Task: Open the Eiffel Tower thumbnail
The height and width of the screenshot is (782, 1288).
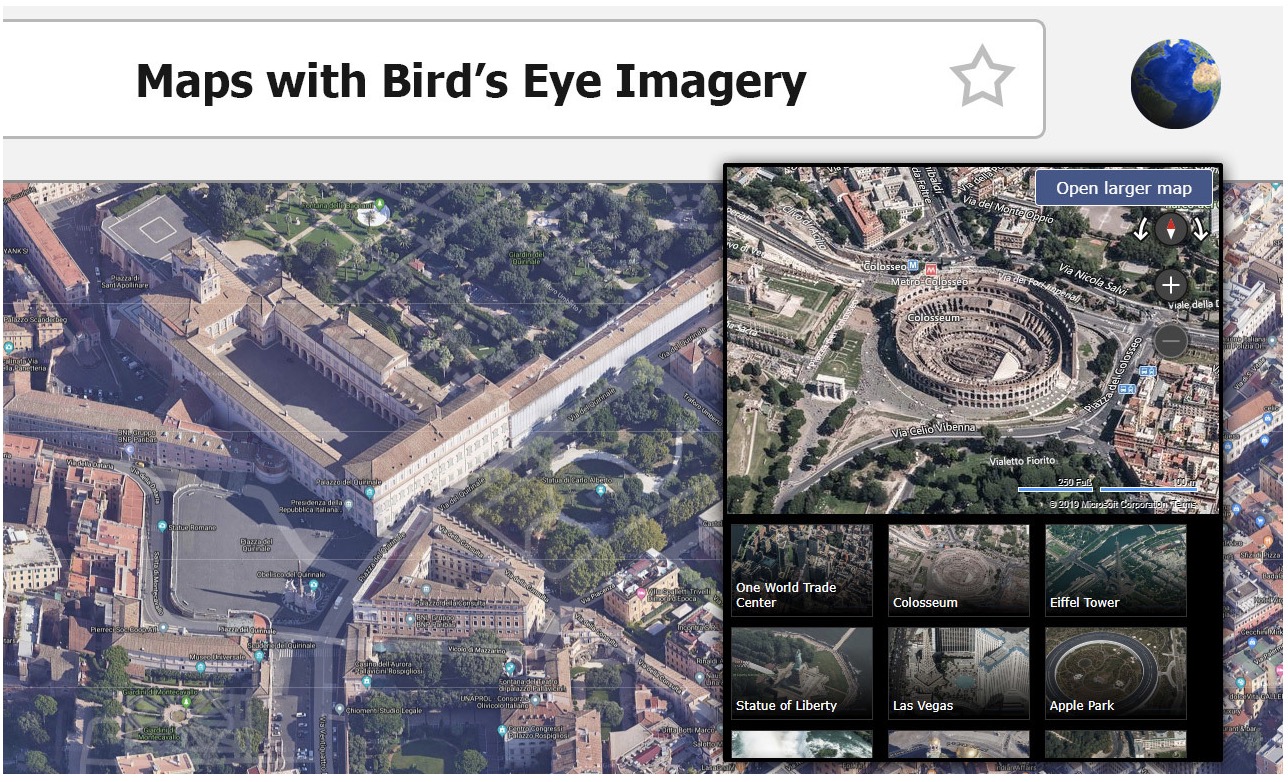Action: (x=1116, y=570)
